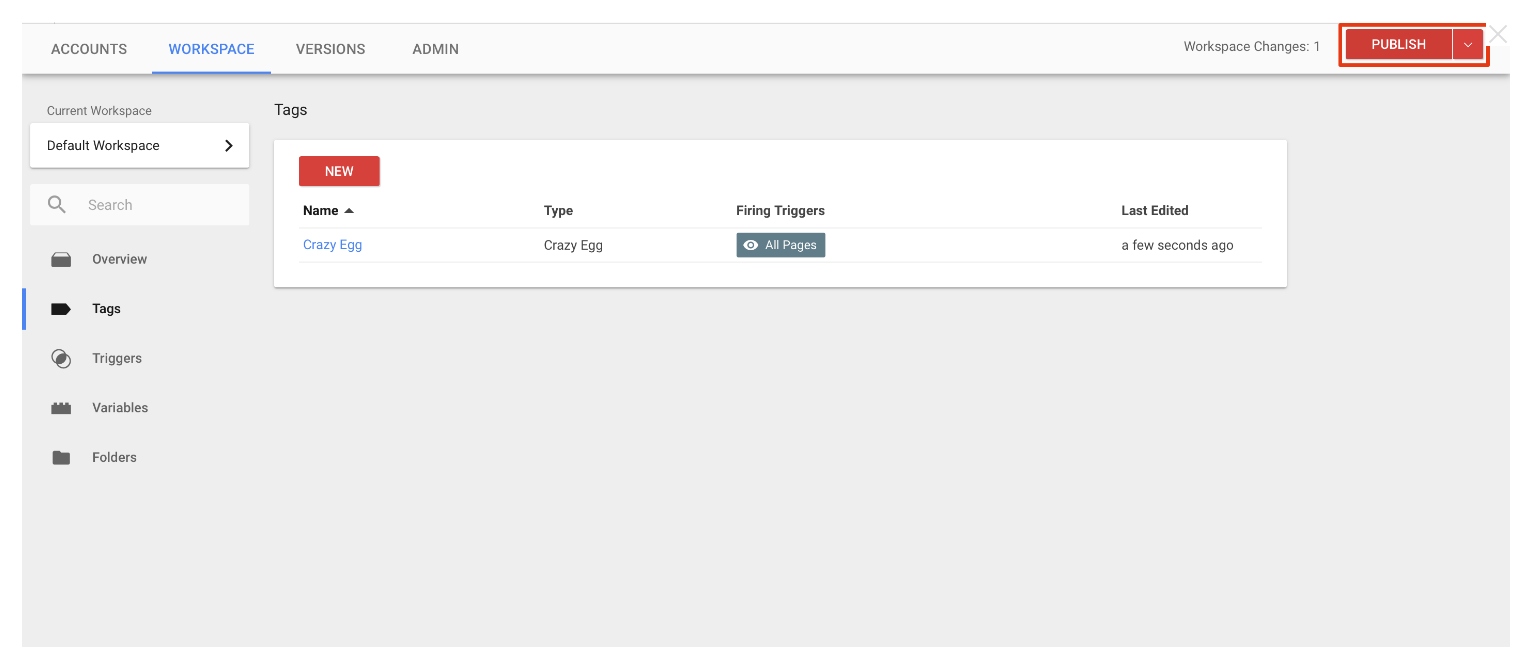Select the Tags label icon

click(61, 309)
